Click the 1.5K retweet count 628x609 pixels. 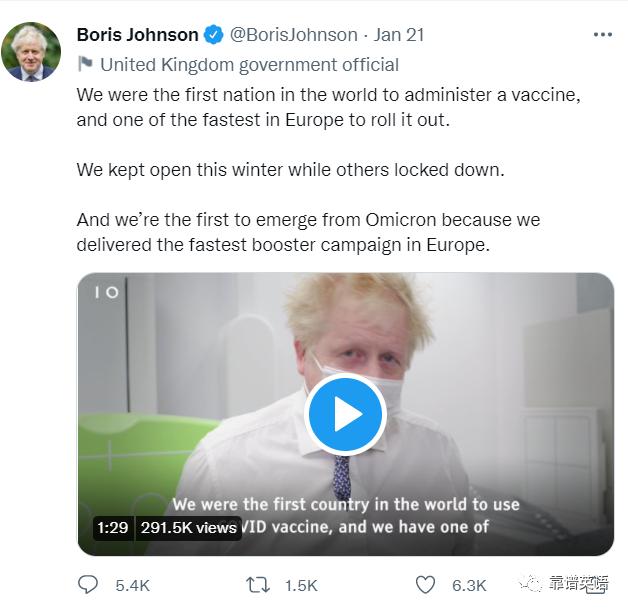pos(301,585)
